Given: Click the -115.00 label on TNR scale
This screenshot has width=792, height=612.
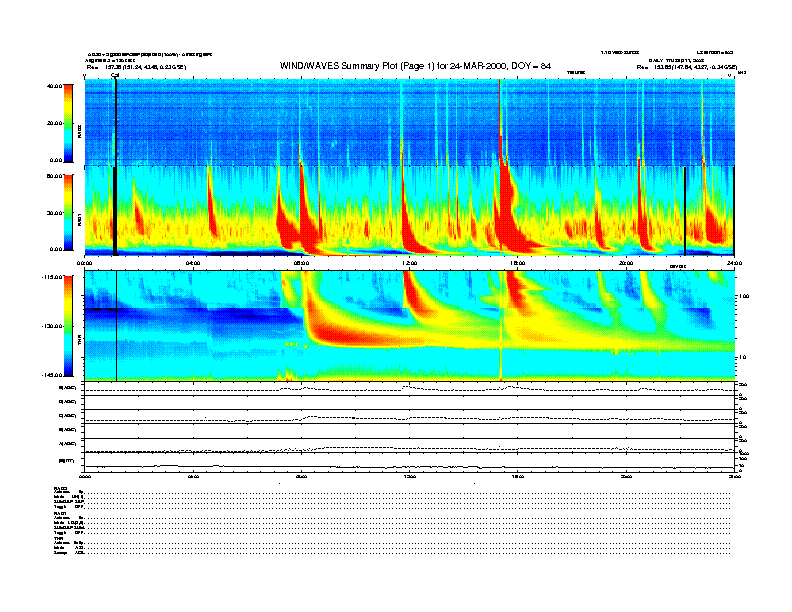Looking at the screenshot, I should pyautogui.click(x=52, y=277).
